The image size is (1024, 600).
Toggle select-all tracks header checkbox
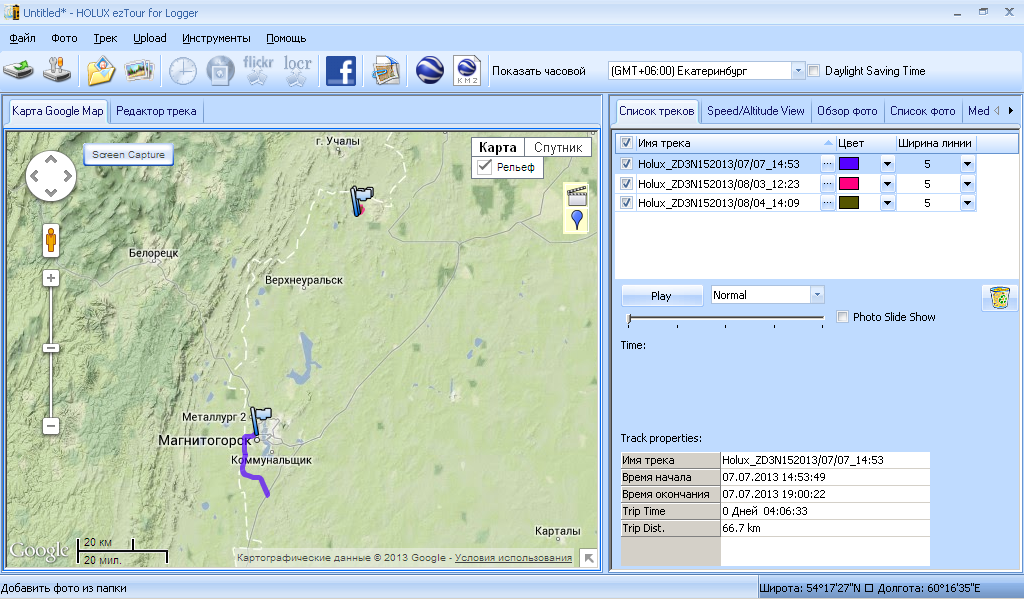point(626,142)
